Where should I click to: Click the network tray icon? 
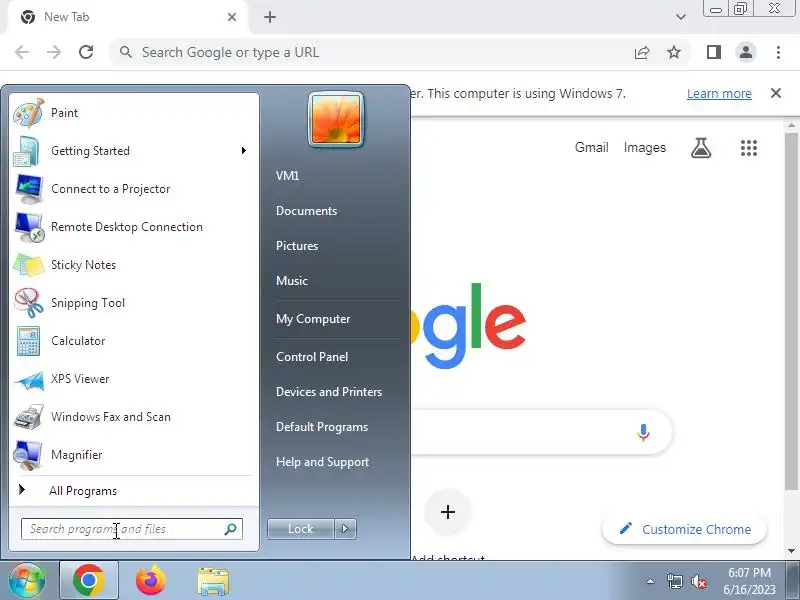coord(675,581)
